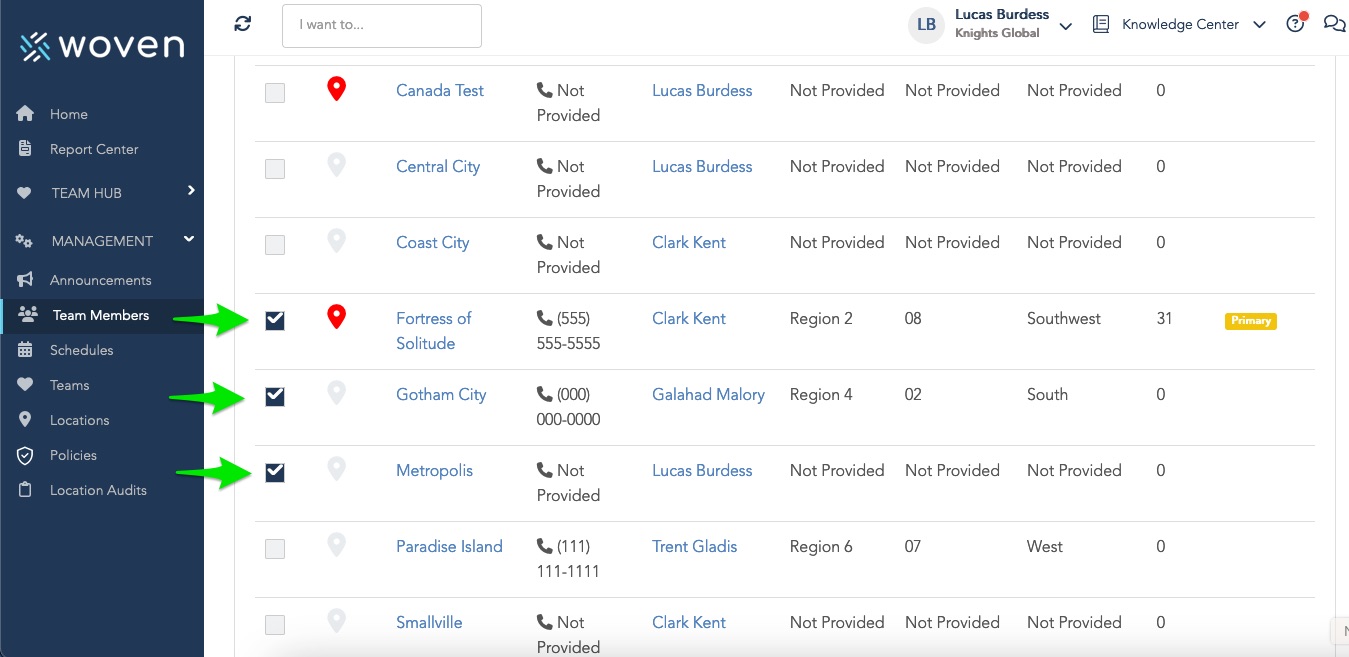Click the red map pin for Fortress of Solitude
Image resolution: width=1349 pixels, height=657 pixels.
tap(337, 318)
